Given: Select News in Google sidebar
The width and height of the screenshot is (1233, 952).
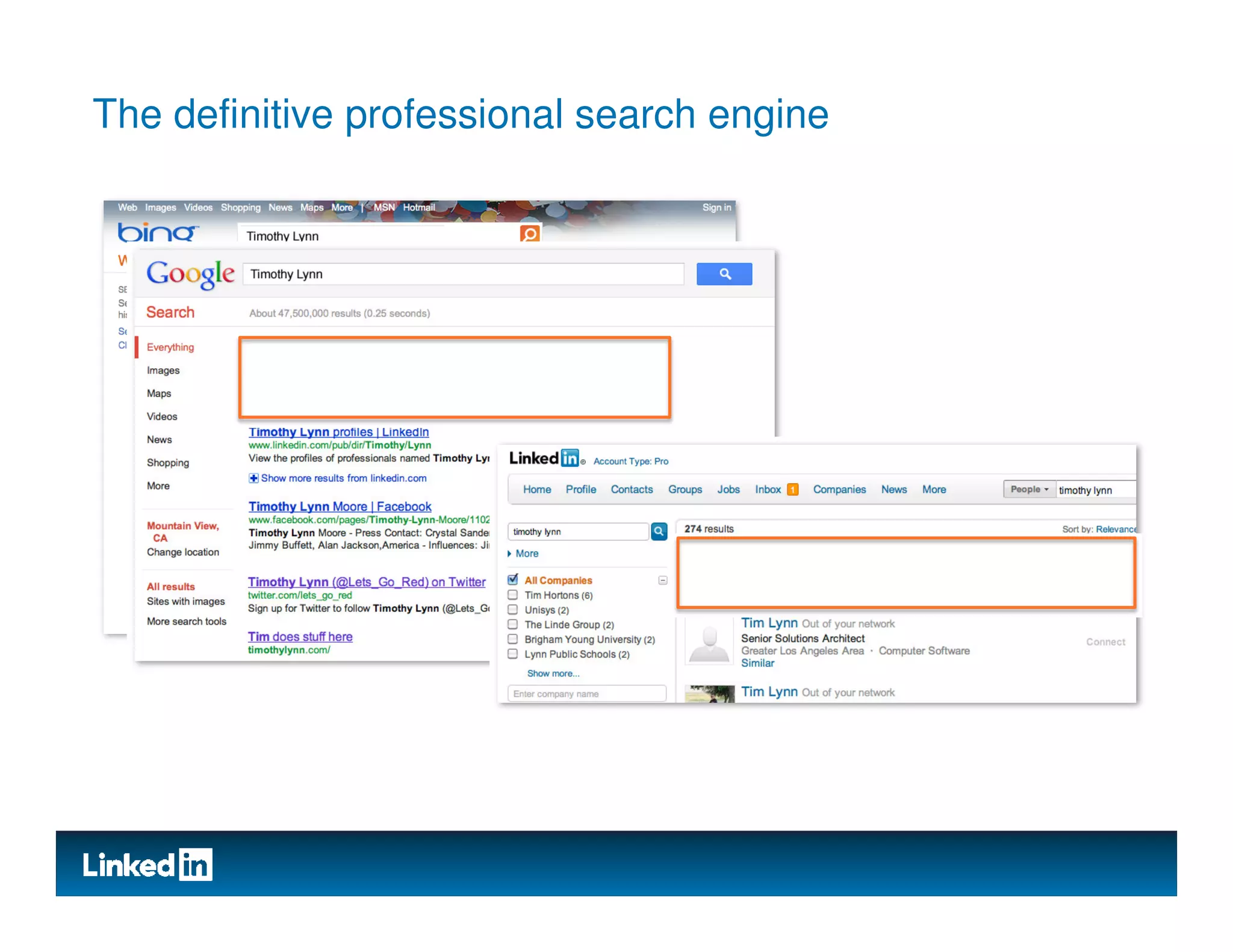Looking at the screenshot, I should click(160, 440).
